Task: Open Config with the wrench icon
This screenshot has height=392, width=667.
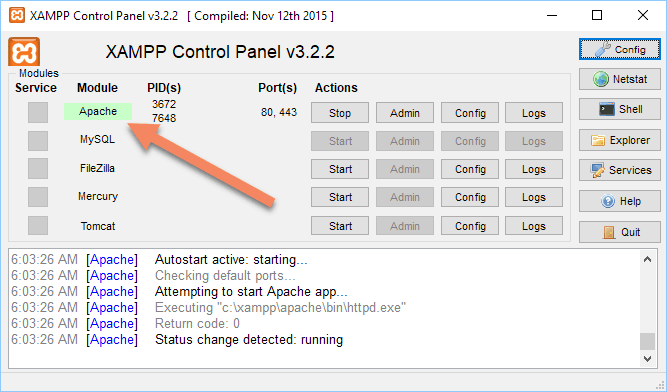Action: (x=620, y=49)
